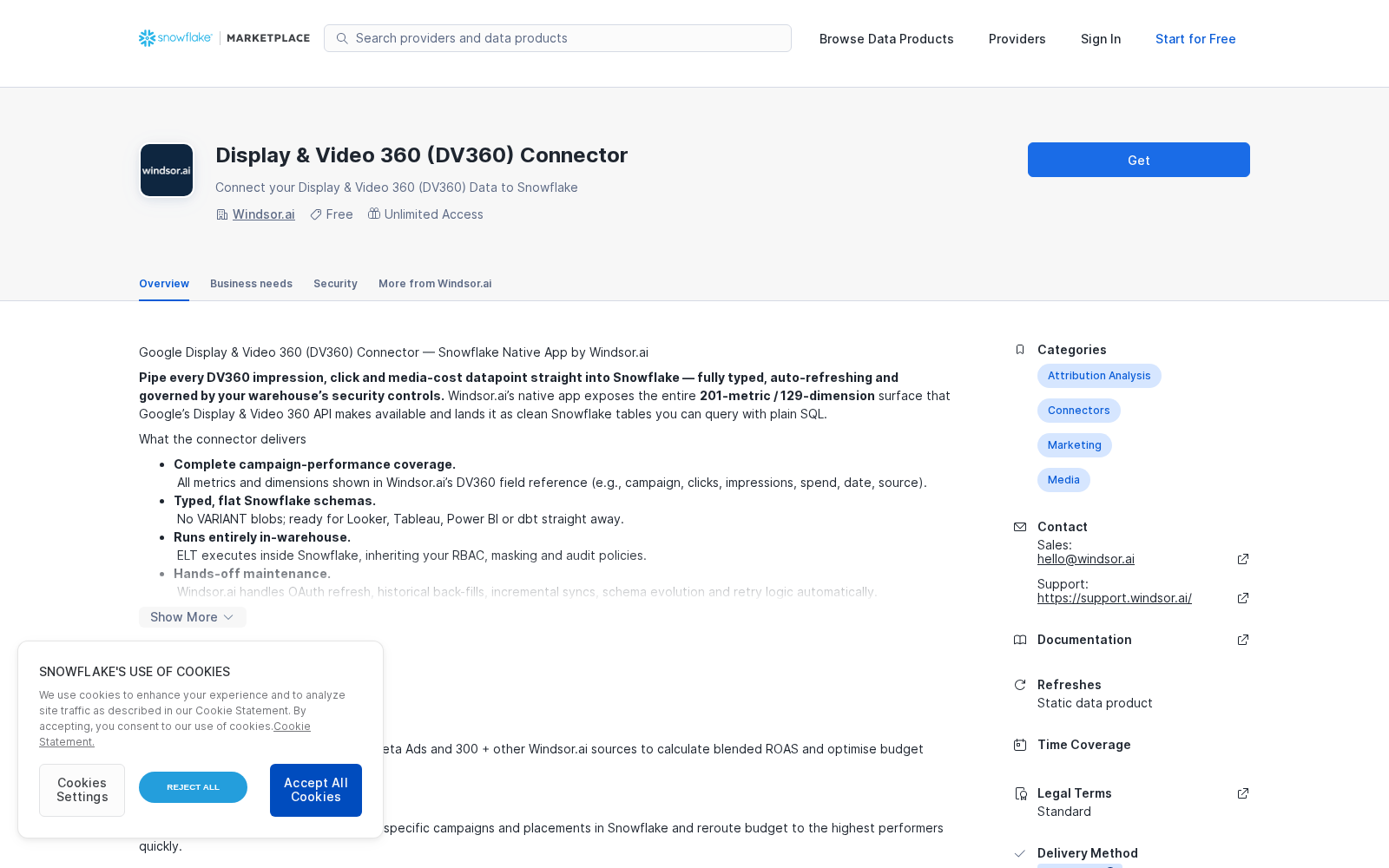Open the windsor.ai provider logo thumbnail
This screenshot has width=1389, height=868.
167,170
